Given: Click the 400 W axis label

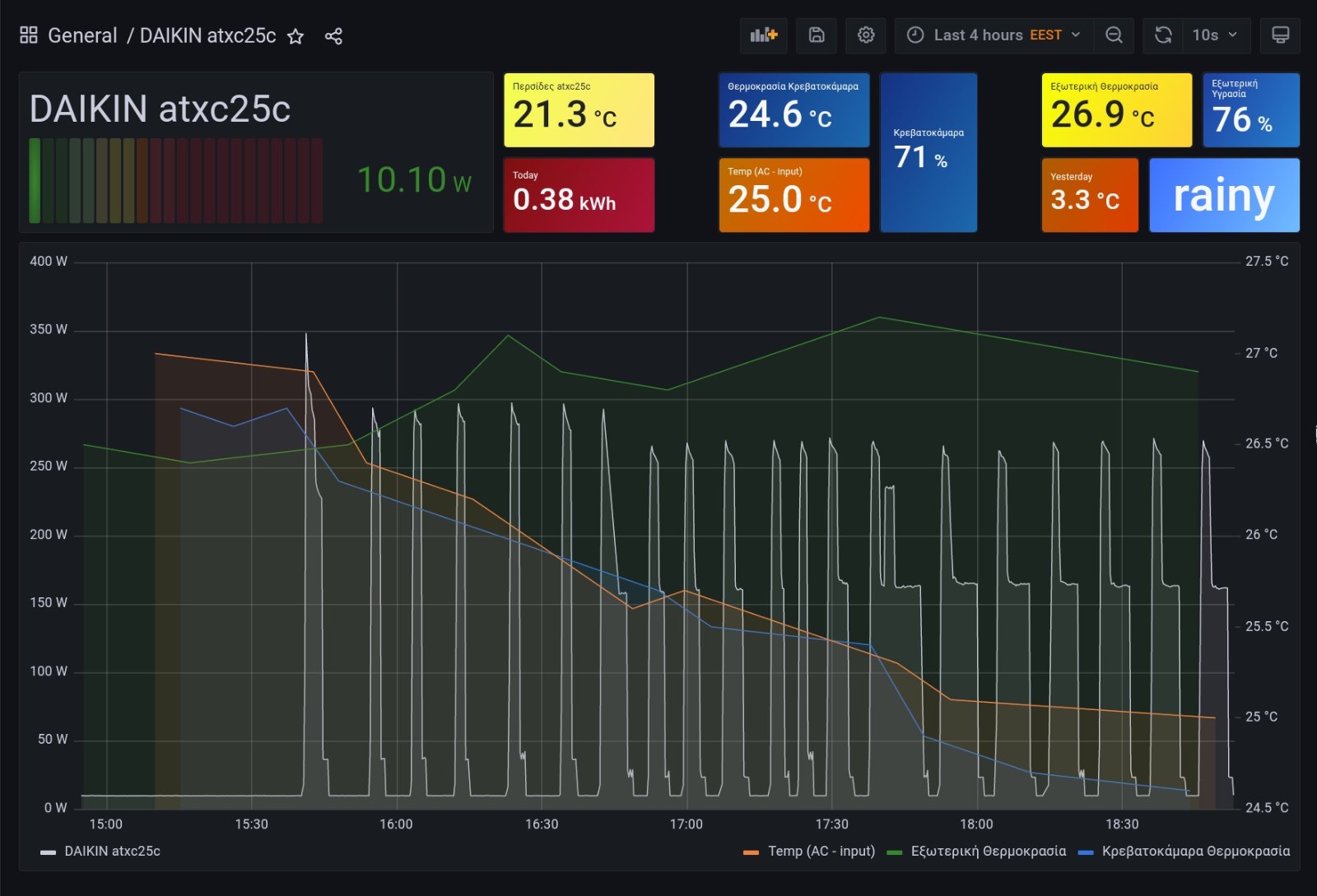Looking at the screenshot, I should (49, 261).
